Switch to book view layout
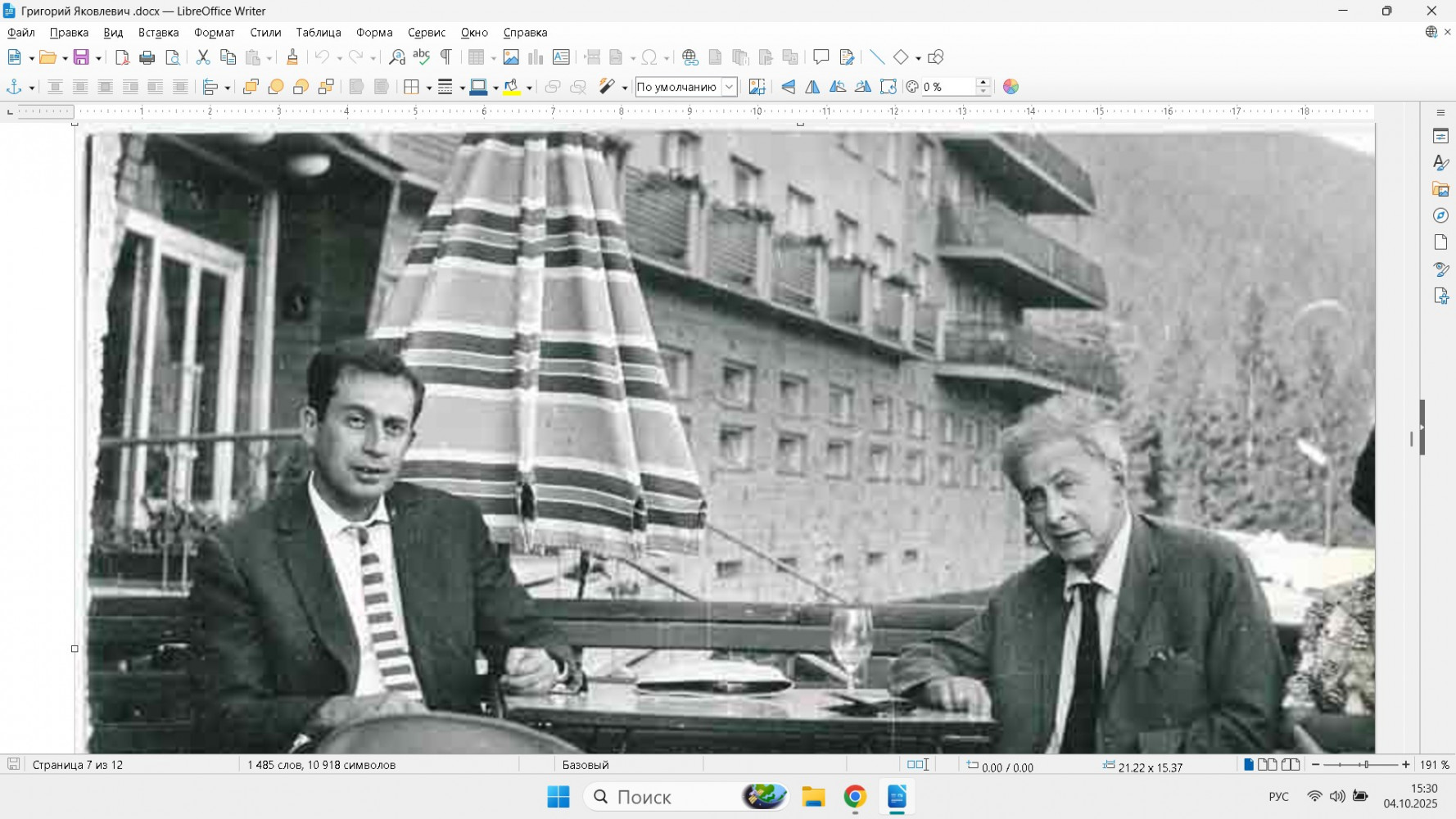The image size is (1456, 819). 1291,765
